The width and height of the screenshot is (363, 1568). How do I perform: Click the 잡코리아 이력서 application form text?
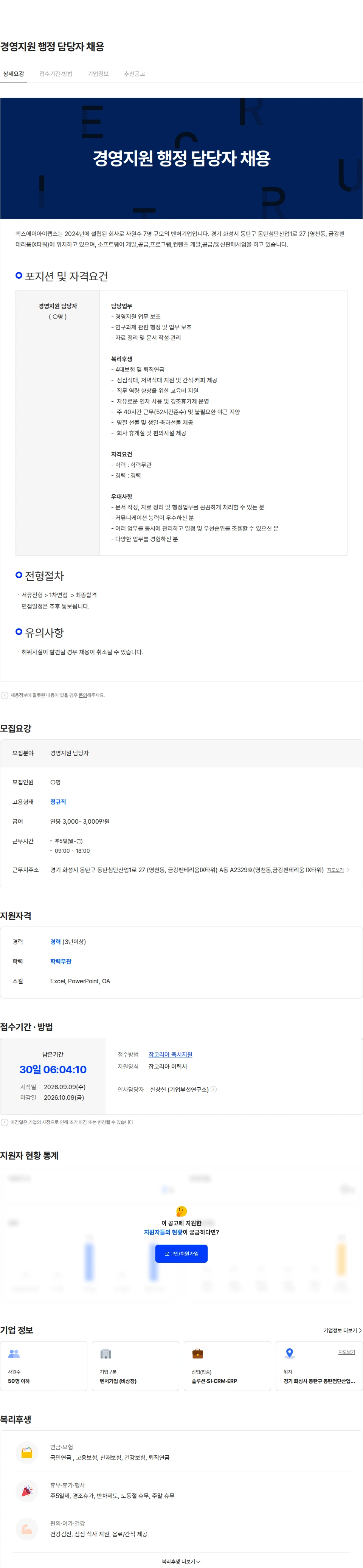(x=168, y=1067)
